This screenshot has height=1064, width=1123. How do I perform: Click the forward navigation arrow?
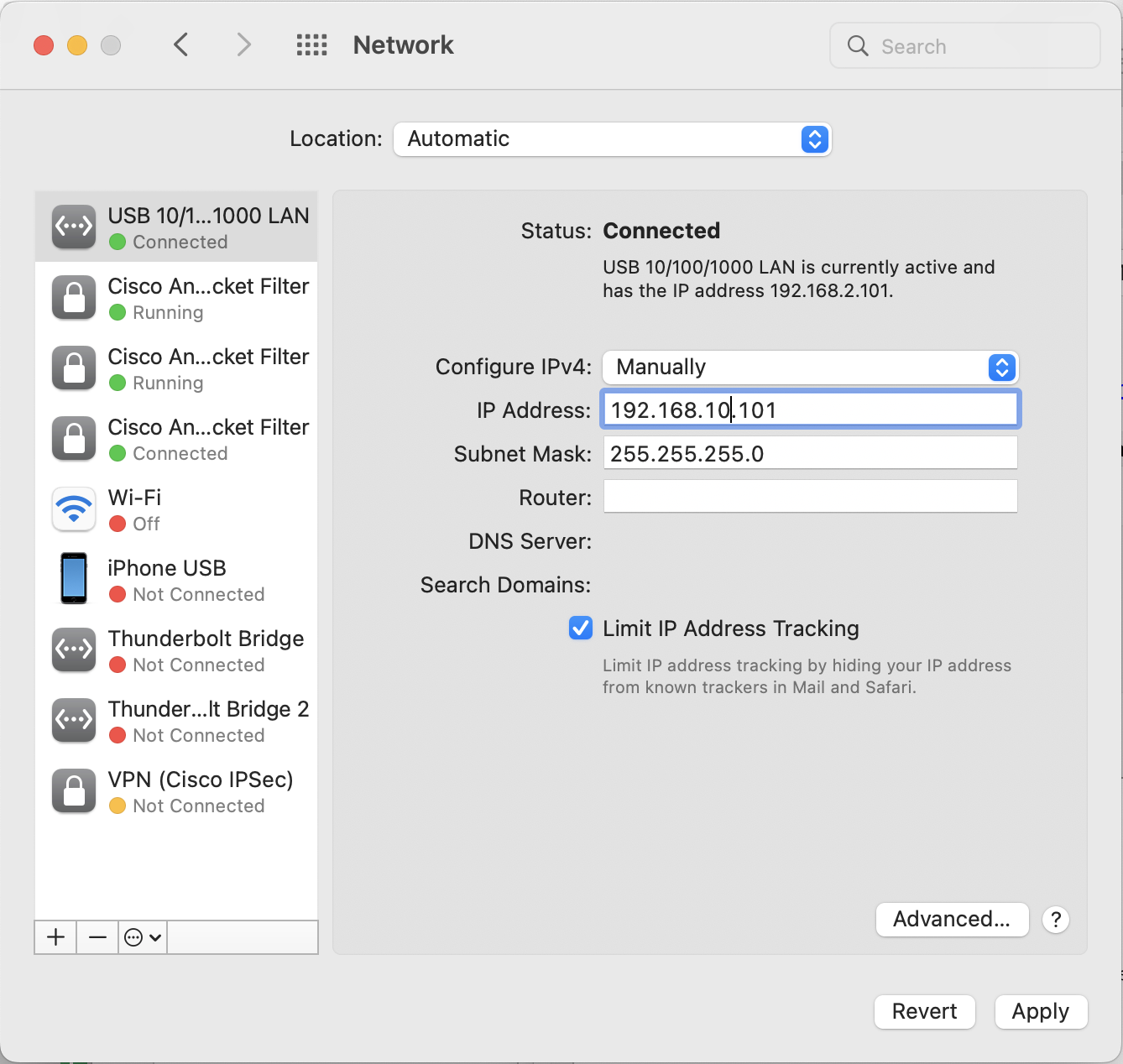click(x=243, y=44)
